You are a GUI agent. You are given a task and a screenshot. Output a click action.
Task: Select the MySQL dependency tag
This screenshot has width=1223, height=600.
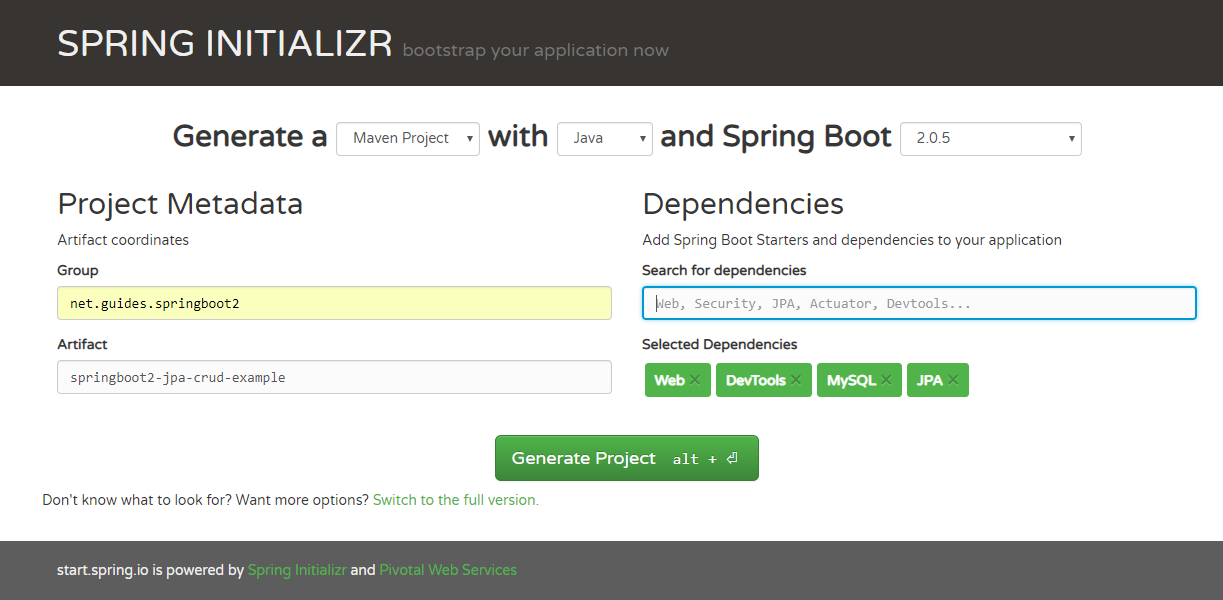coord(850,380)
